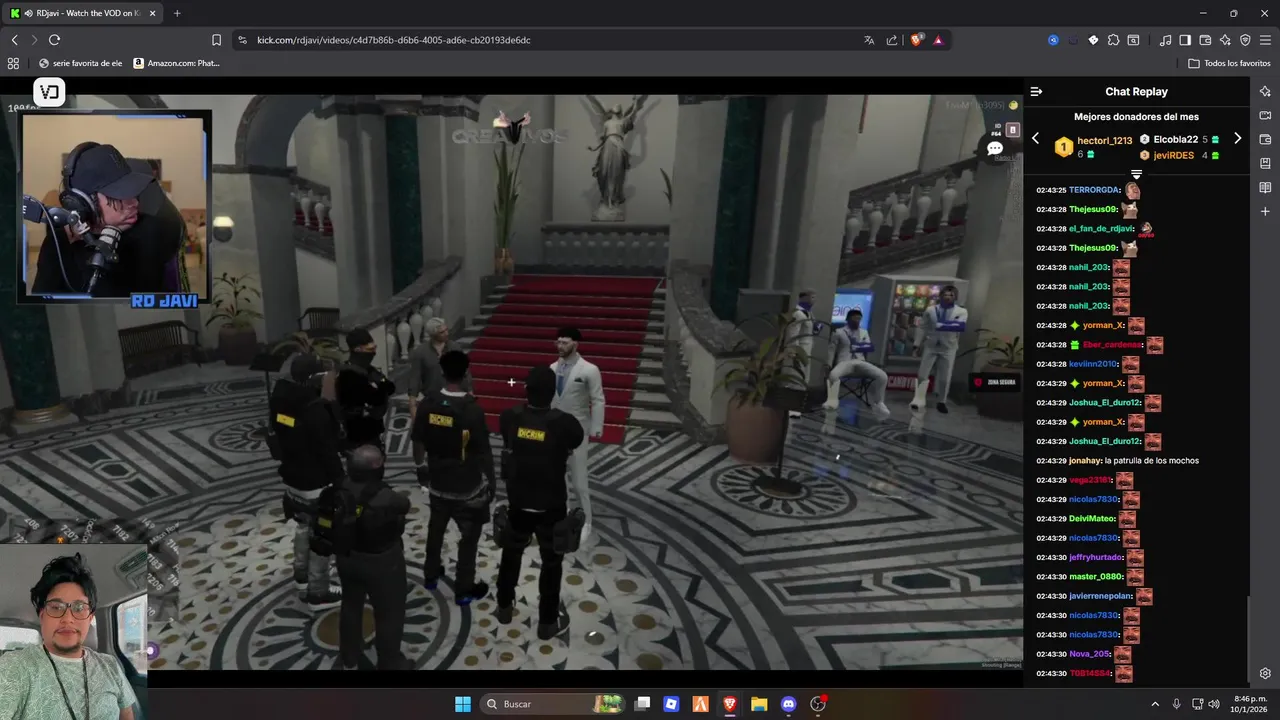Open Discord from the taskbar
The height and width of the screenshot is (720, 1280).
tap(788, 704)
